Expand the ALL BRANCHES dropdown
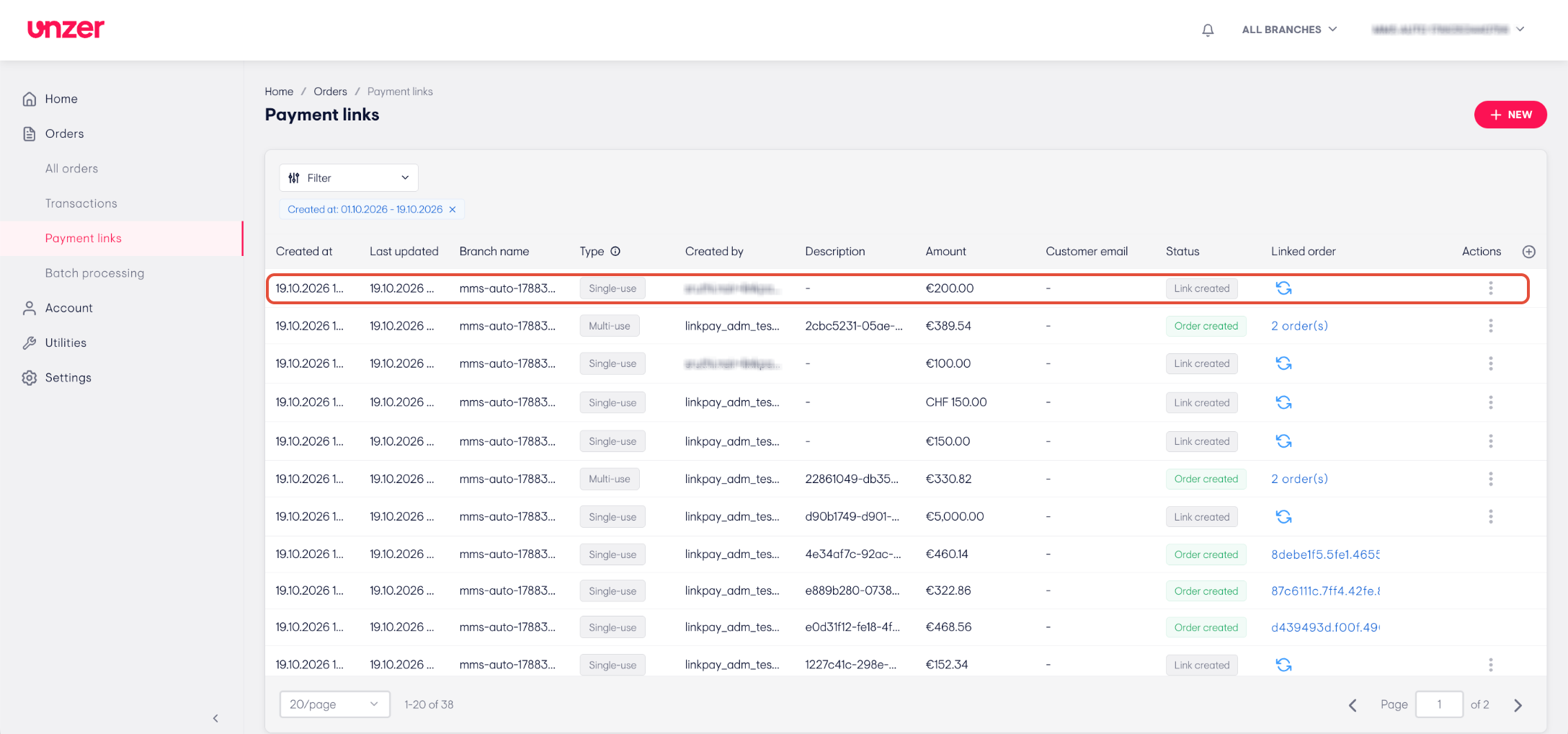 click(1289, 30)
